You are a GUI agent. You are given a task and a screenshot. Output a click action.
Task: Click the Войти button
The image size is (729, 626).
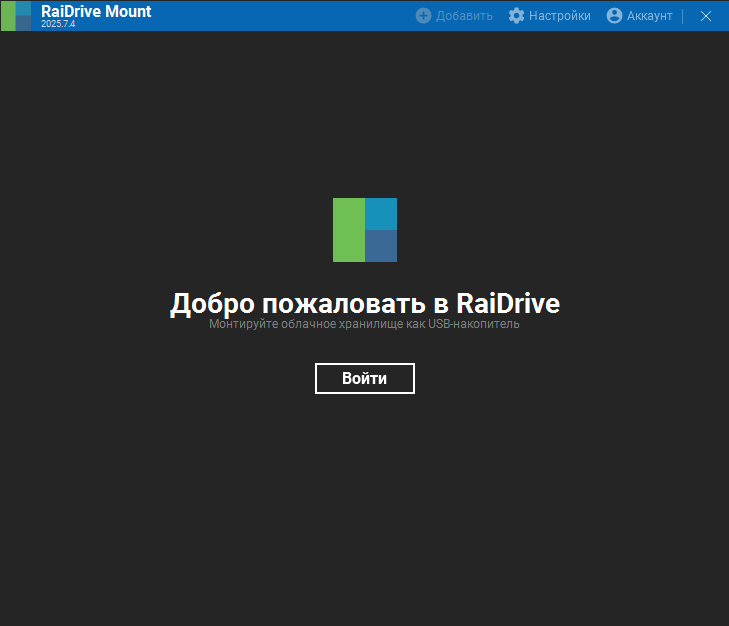[x=365, y=378]
